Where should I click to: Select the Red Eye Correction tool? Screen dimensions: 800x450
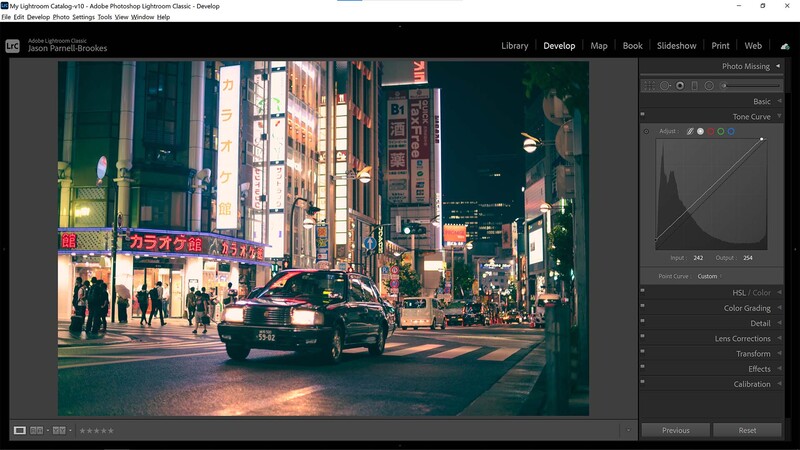click(x=680, y=86)
